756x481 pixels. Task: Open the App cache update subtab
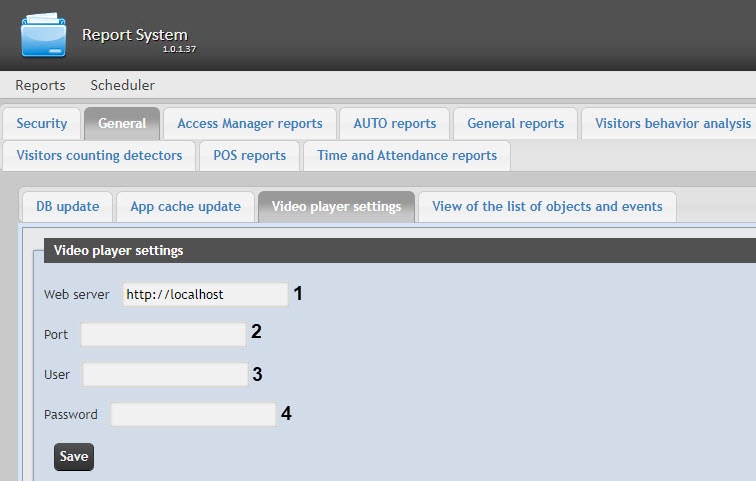tap(185, 207)
